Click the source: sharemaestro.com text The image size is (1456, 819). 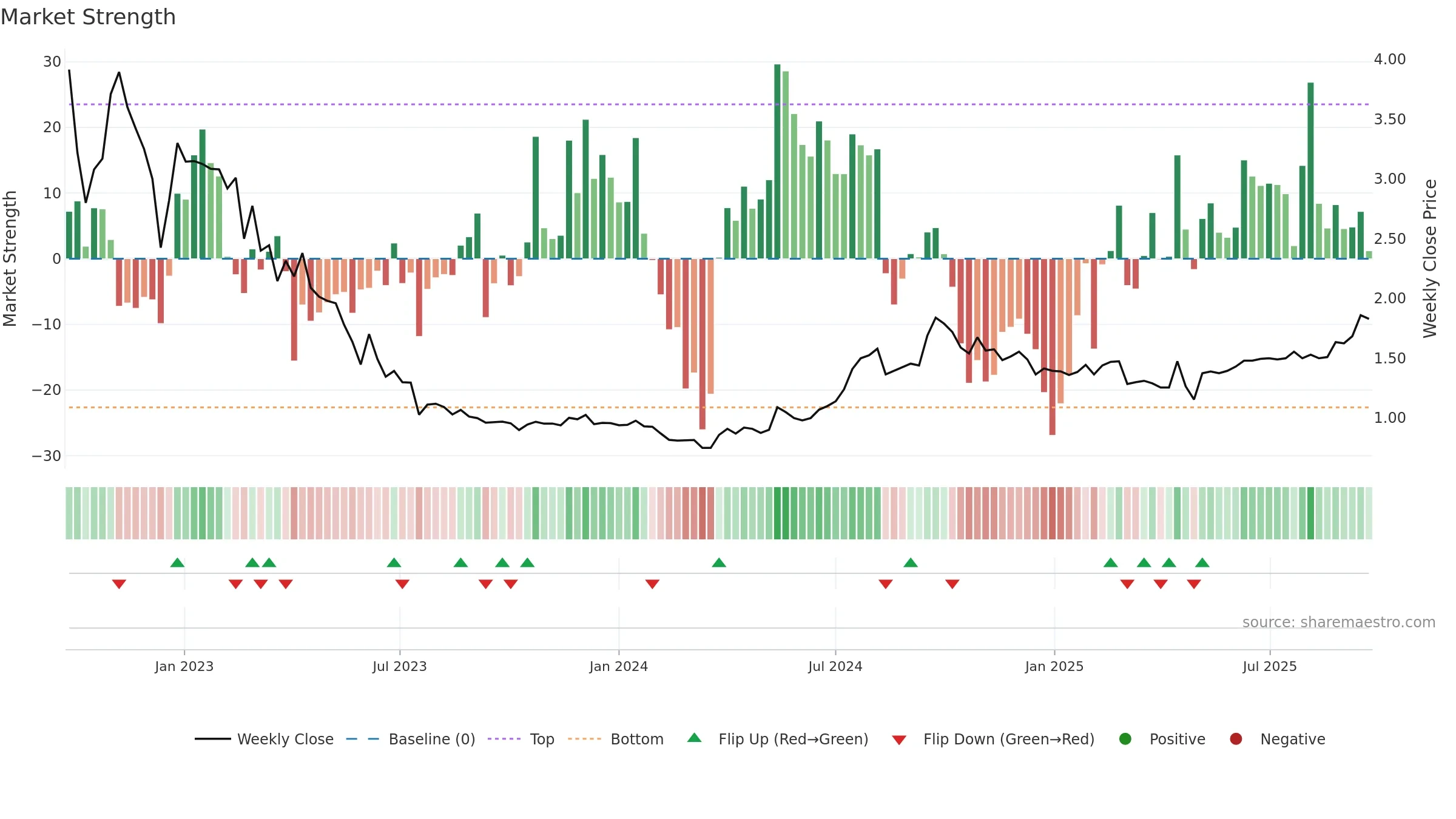pyautogui.click(x=1339, y=622)
